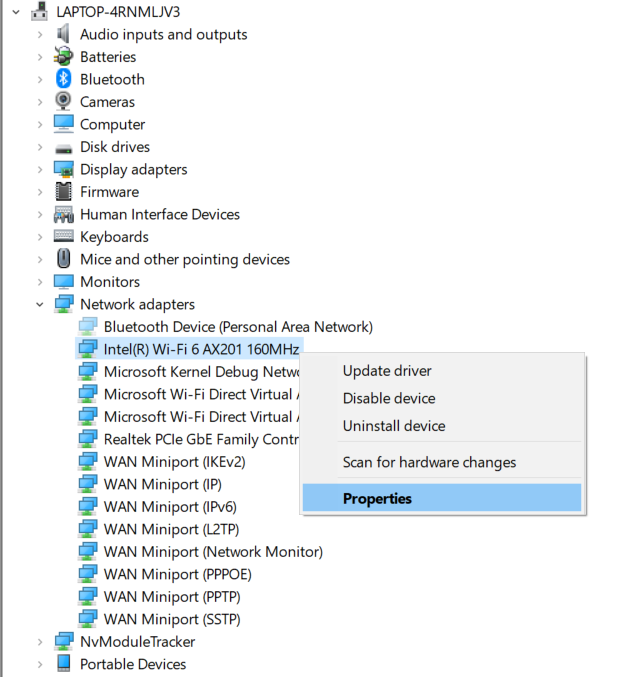
Task: Open Properties from the context menu
Action: click(442, 498)
